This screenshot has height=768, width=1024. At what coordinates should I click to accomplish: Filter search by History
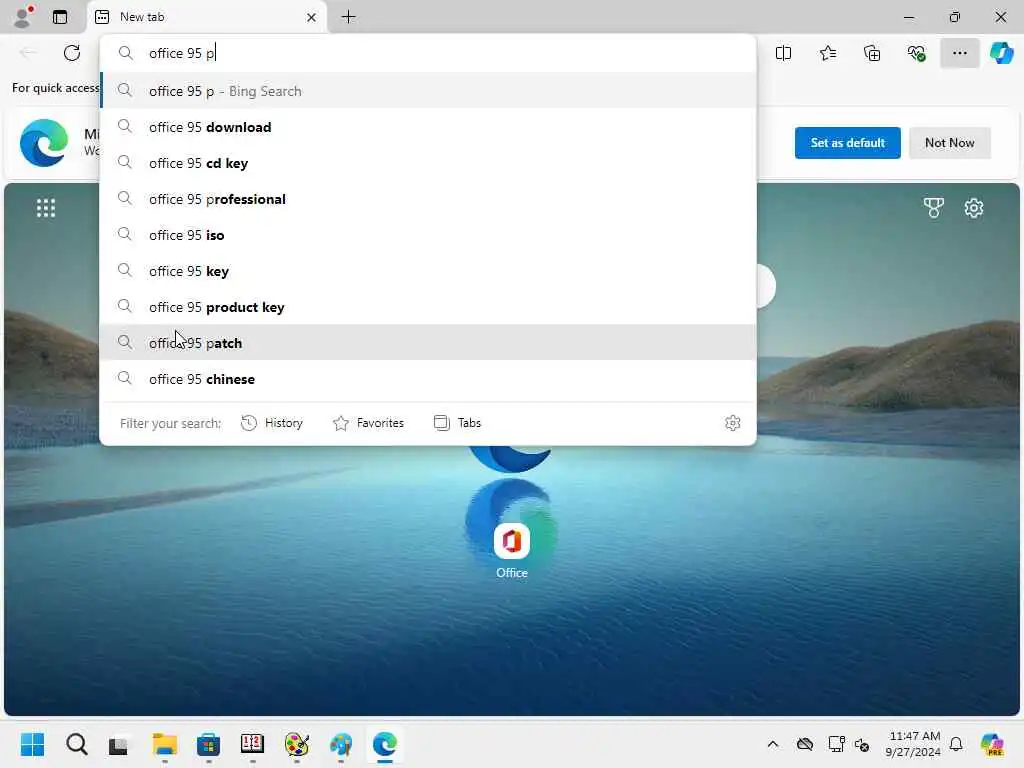pyautogui.click(x=272, y=423)
